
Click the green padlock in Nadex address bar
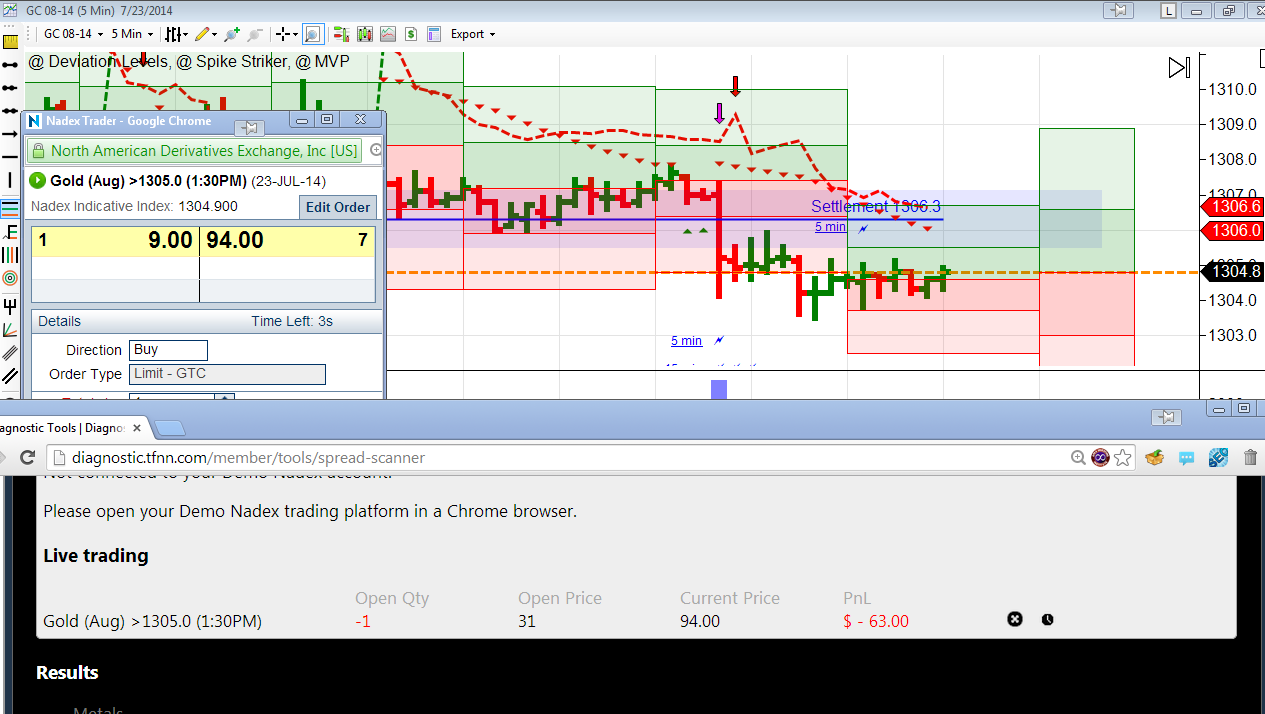[38, 151]
